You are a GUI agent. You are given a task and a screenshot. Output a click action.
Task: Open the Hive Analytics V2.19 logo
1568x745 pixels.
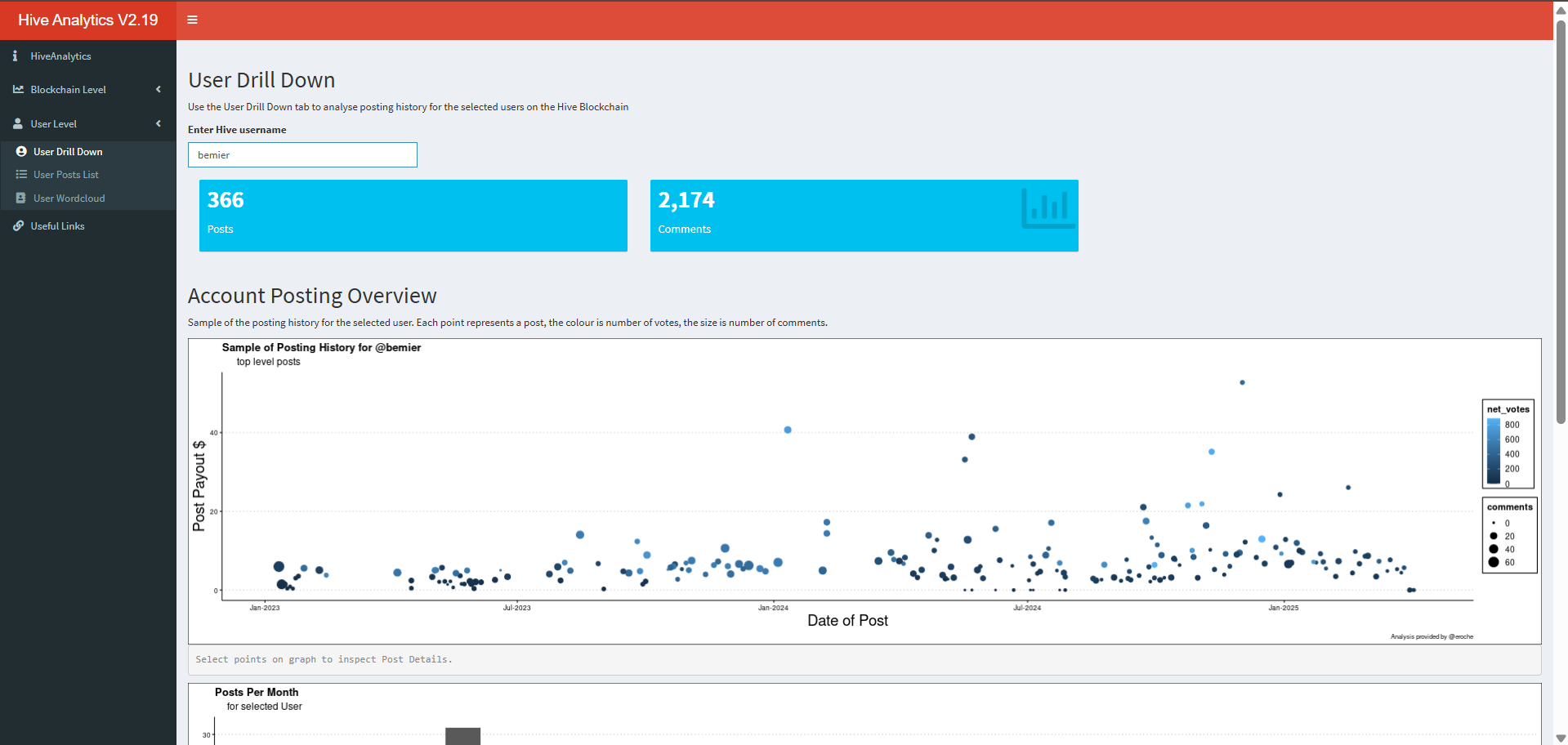[88, 20]
